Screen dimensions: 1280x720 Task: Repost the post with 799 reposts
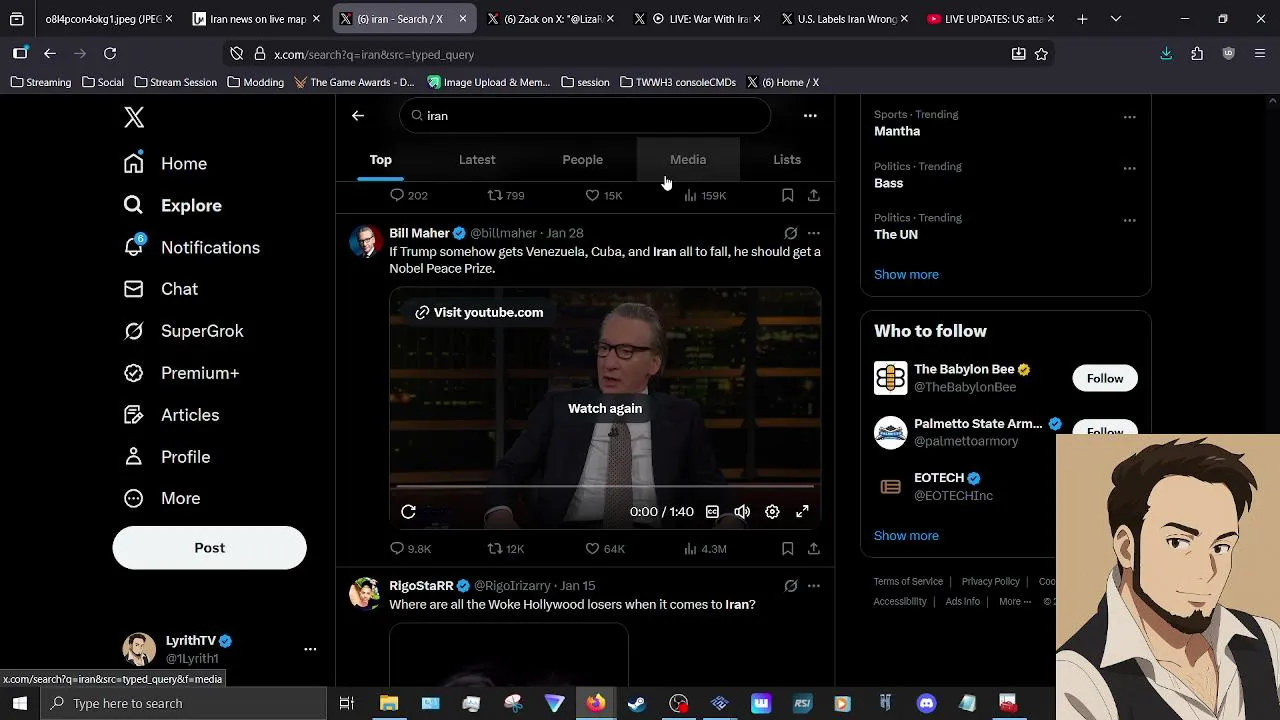[505, 196]
